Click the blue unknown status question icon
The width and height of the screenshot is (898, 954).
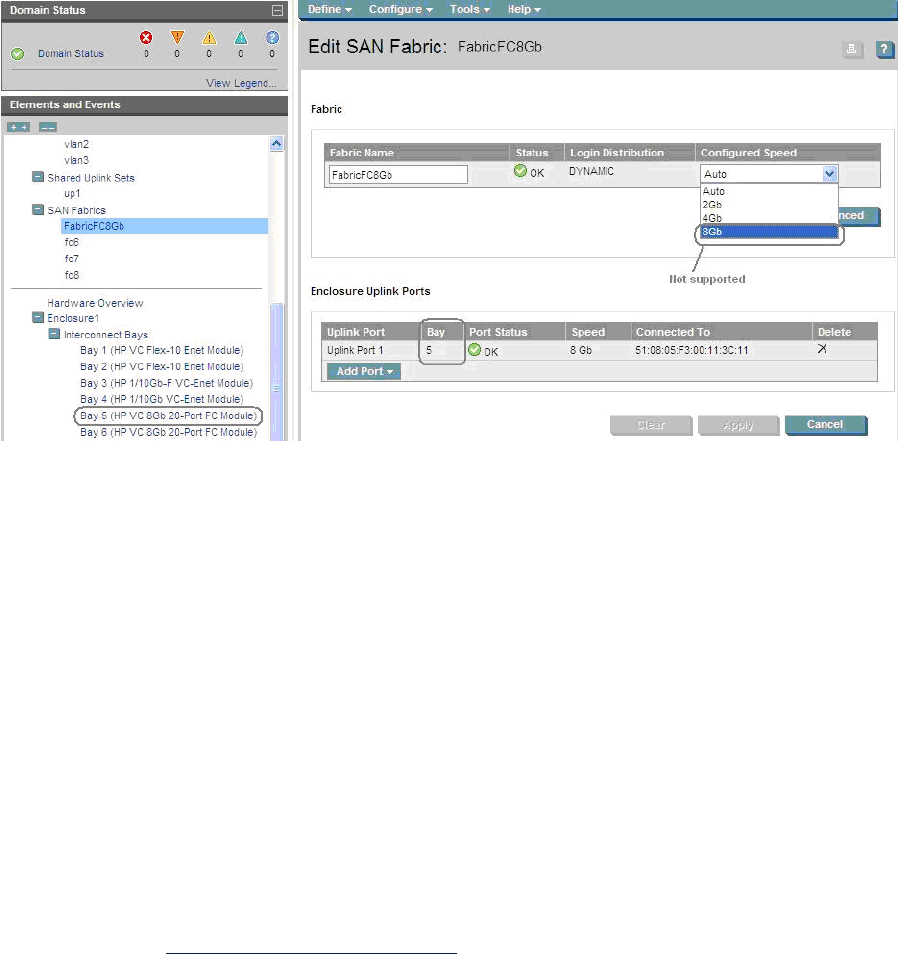click(x=272, y=37)
